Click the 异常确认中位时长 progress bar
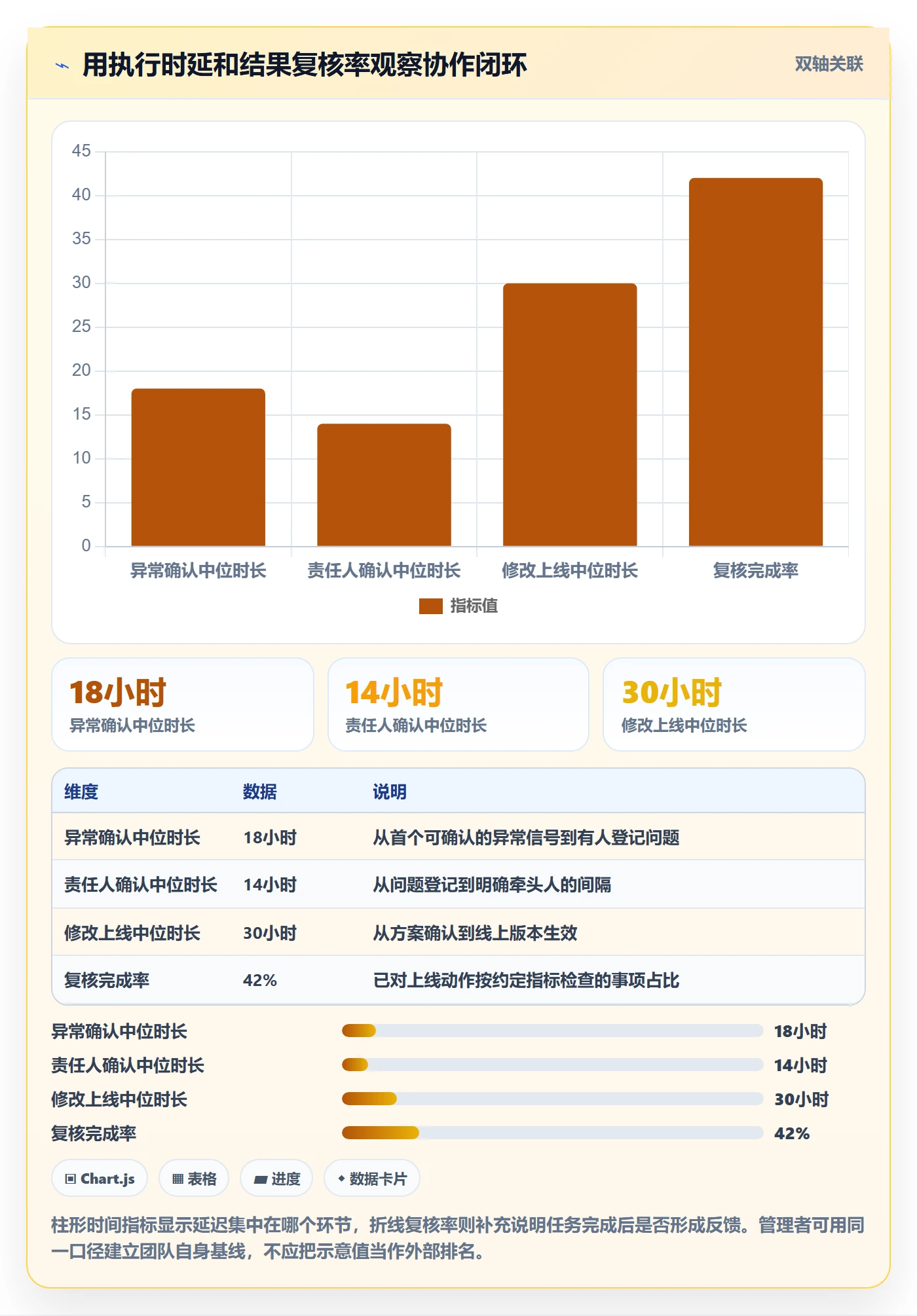The image size is (917, 1316). coord(553,1031)
